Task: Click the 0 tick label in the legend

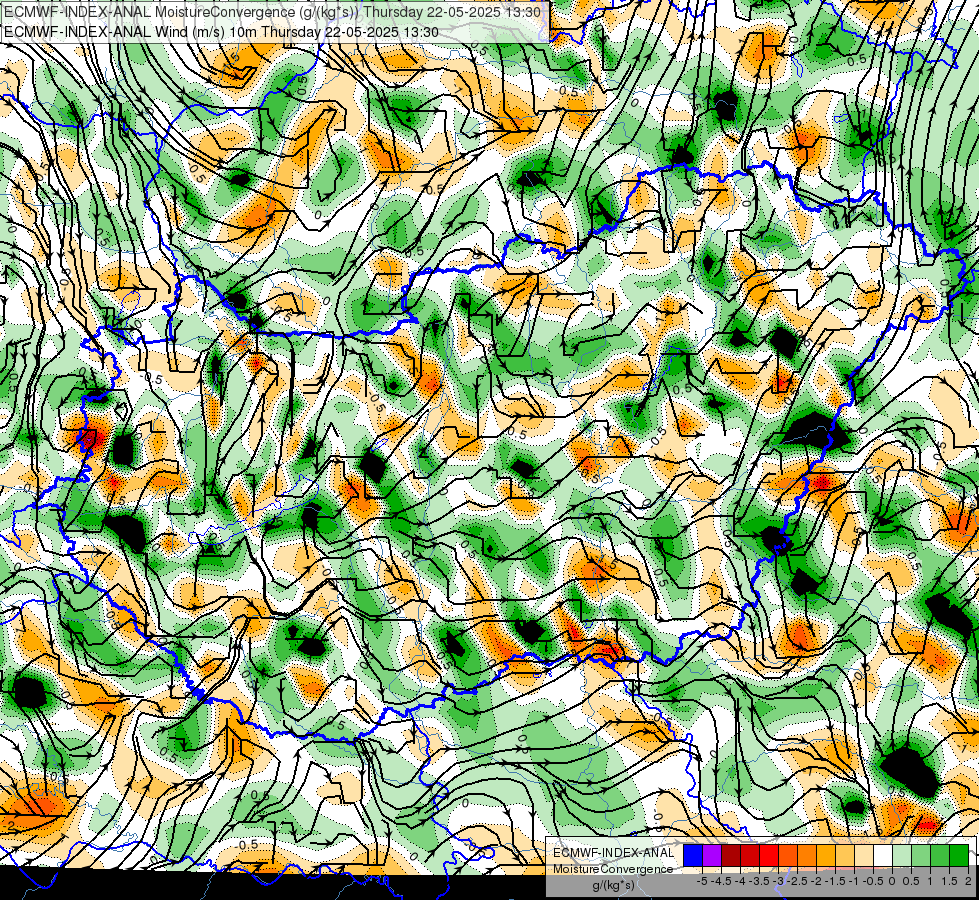Action: tap(892, 881)
